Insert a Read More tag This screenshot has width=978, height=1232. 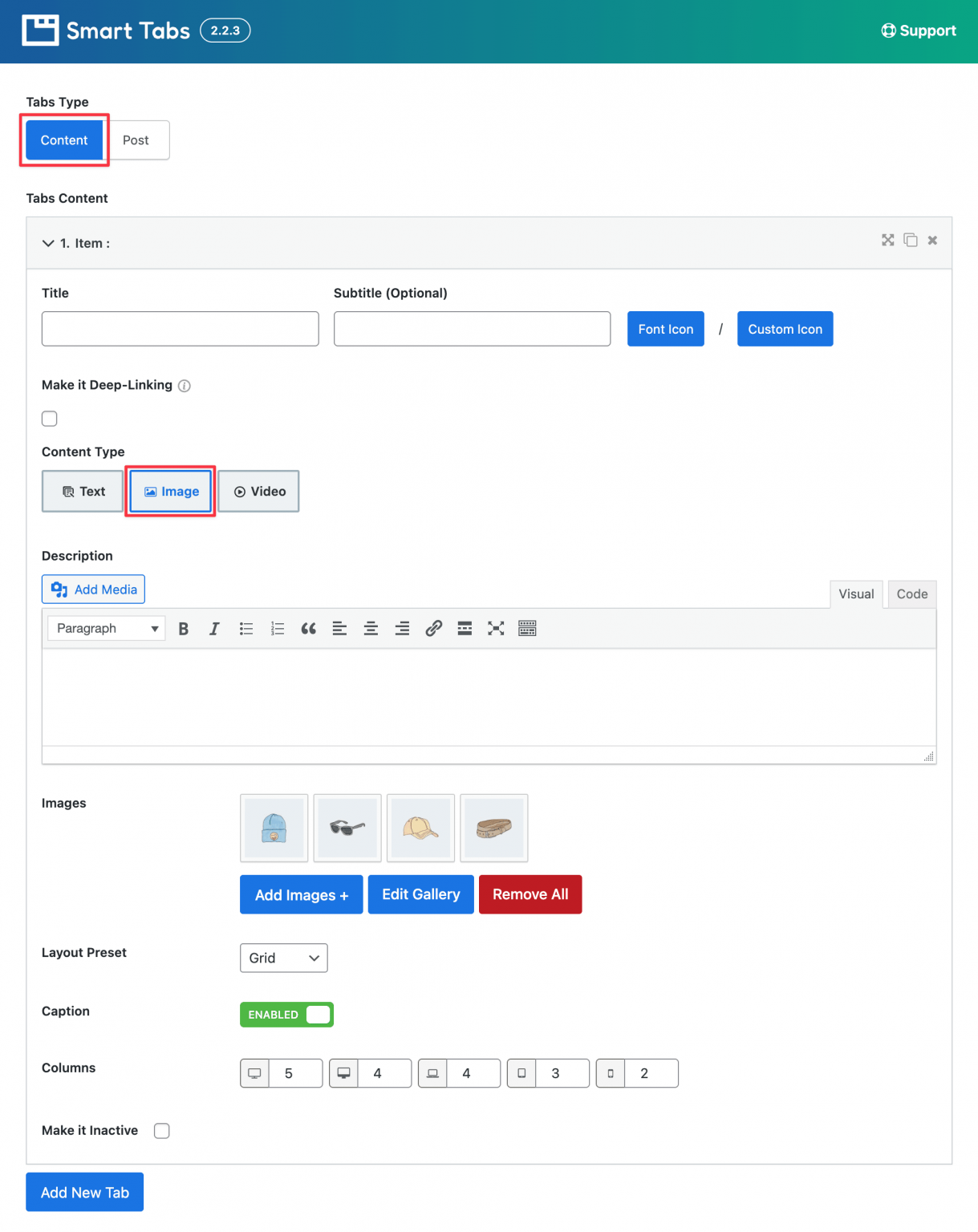[465, 628]
